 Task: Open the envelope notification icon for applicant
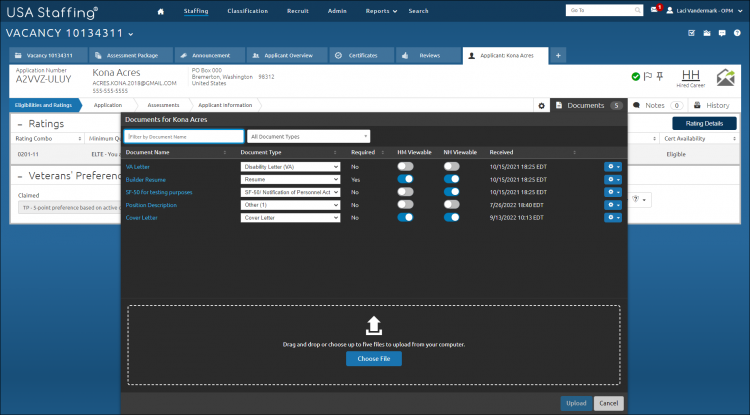725,77
